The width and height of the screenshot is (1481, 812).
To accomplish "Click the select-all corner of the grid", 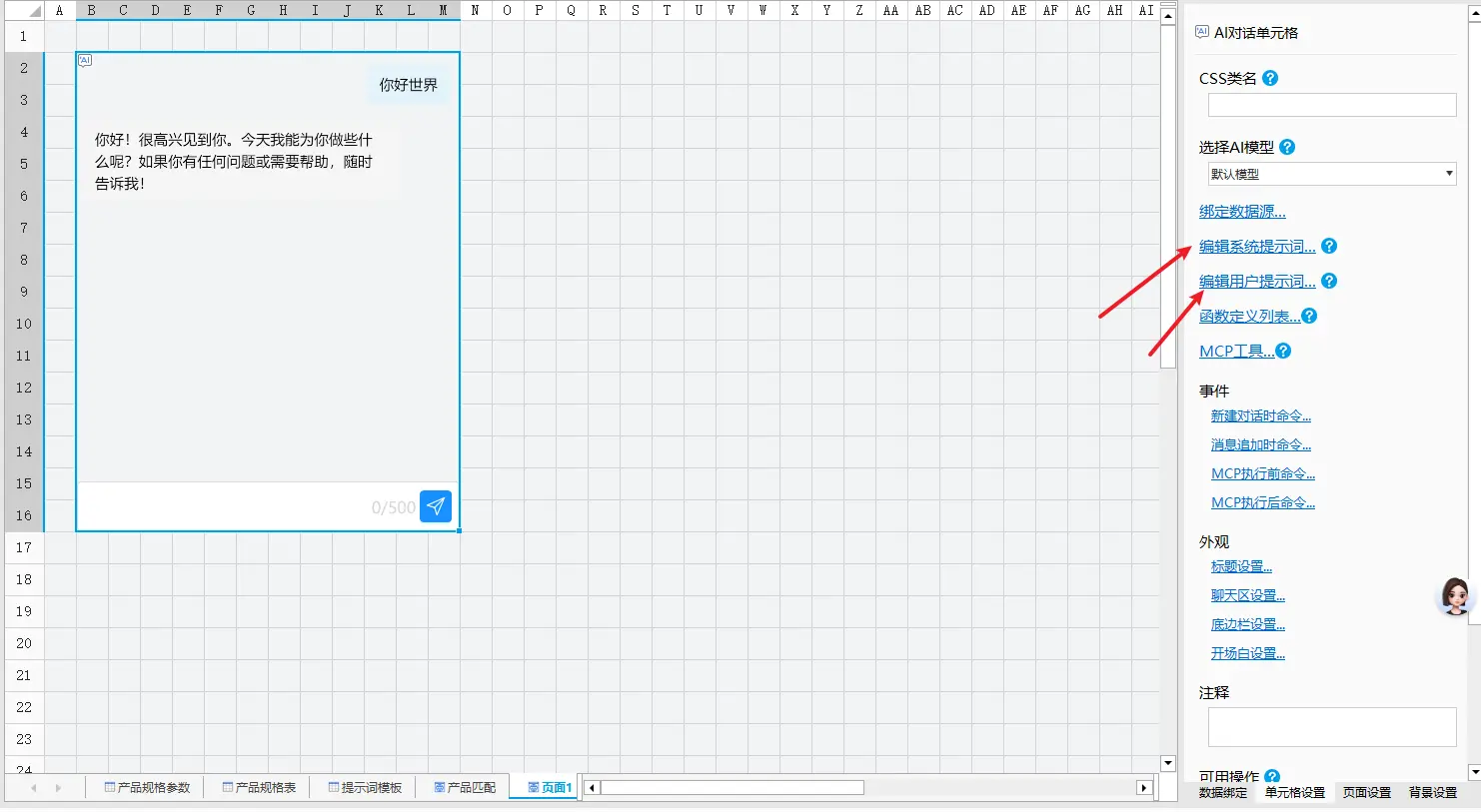I will (24, 11).
